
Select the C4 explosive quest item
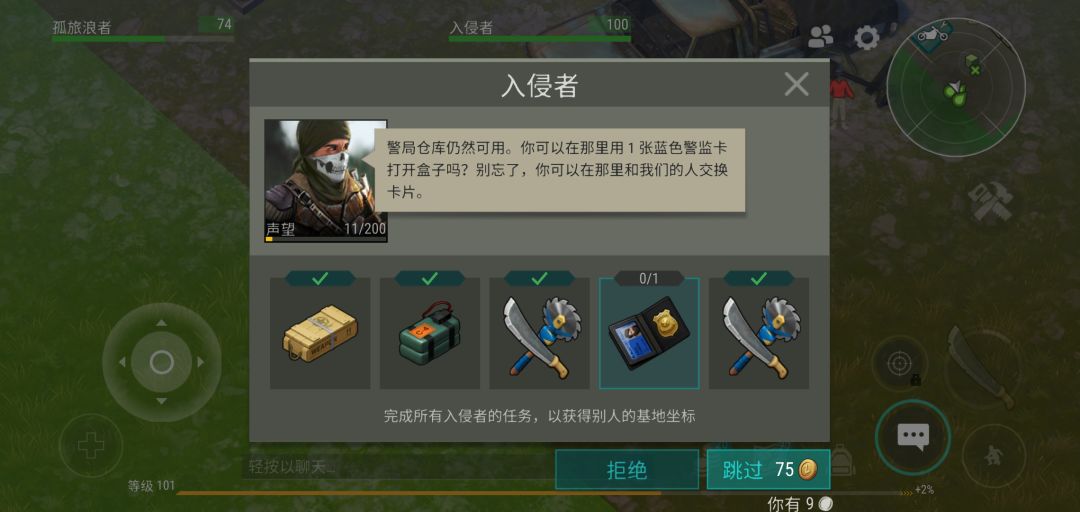(430, 334)
